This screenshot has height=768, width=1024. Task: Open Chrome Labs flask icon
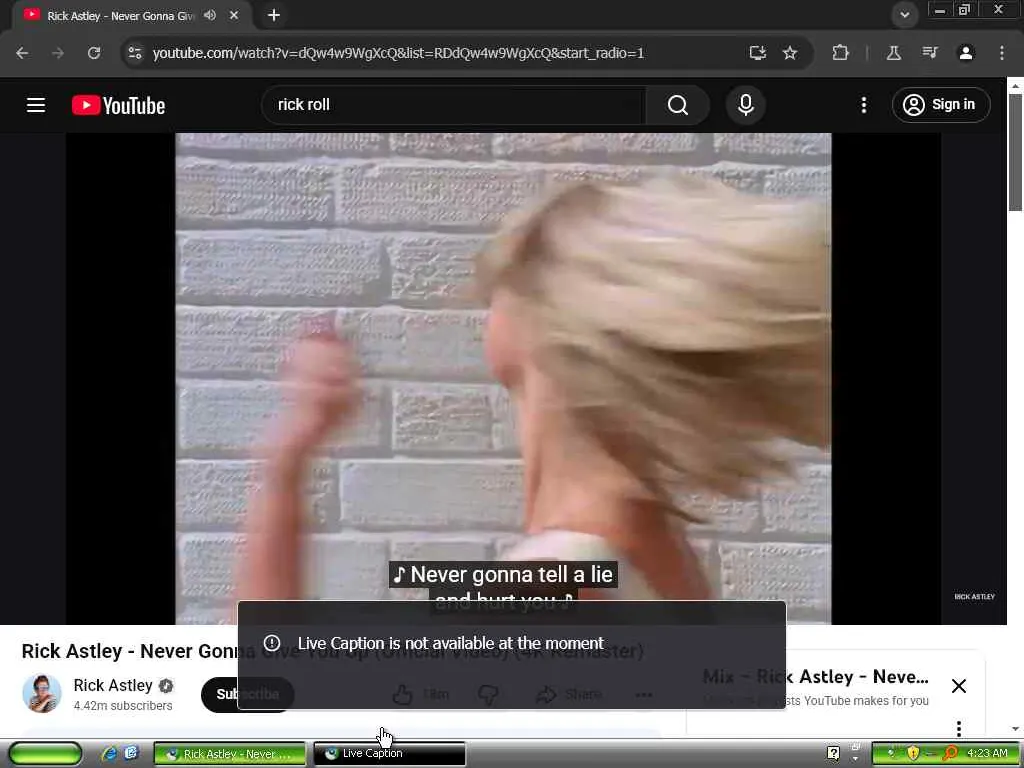(893, 53)
